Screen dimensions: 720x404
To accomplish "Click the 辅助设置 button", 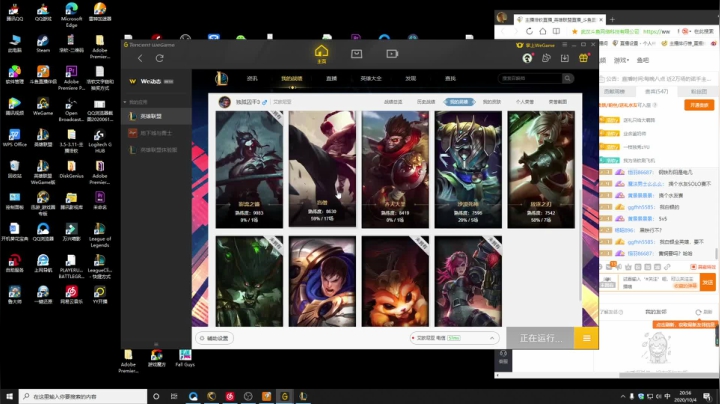I will (214, 338).
